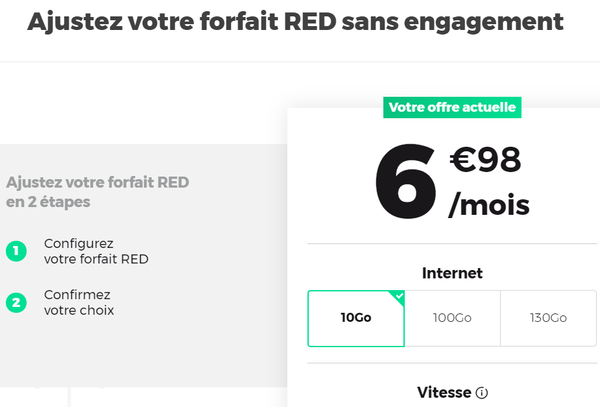The width and height of the screenshot is (600, 407).
Task: Select the 10Go internet option
Action: point(356,318)
